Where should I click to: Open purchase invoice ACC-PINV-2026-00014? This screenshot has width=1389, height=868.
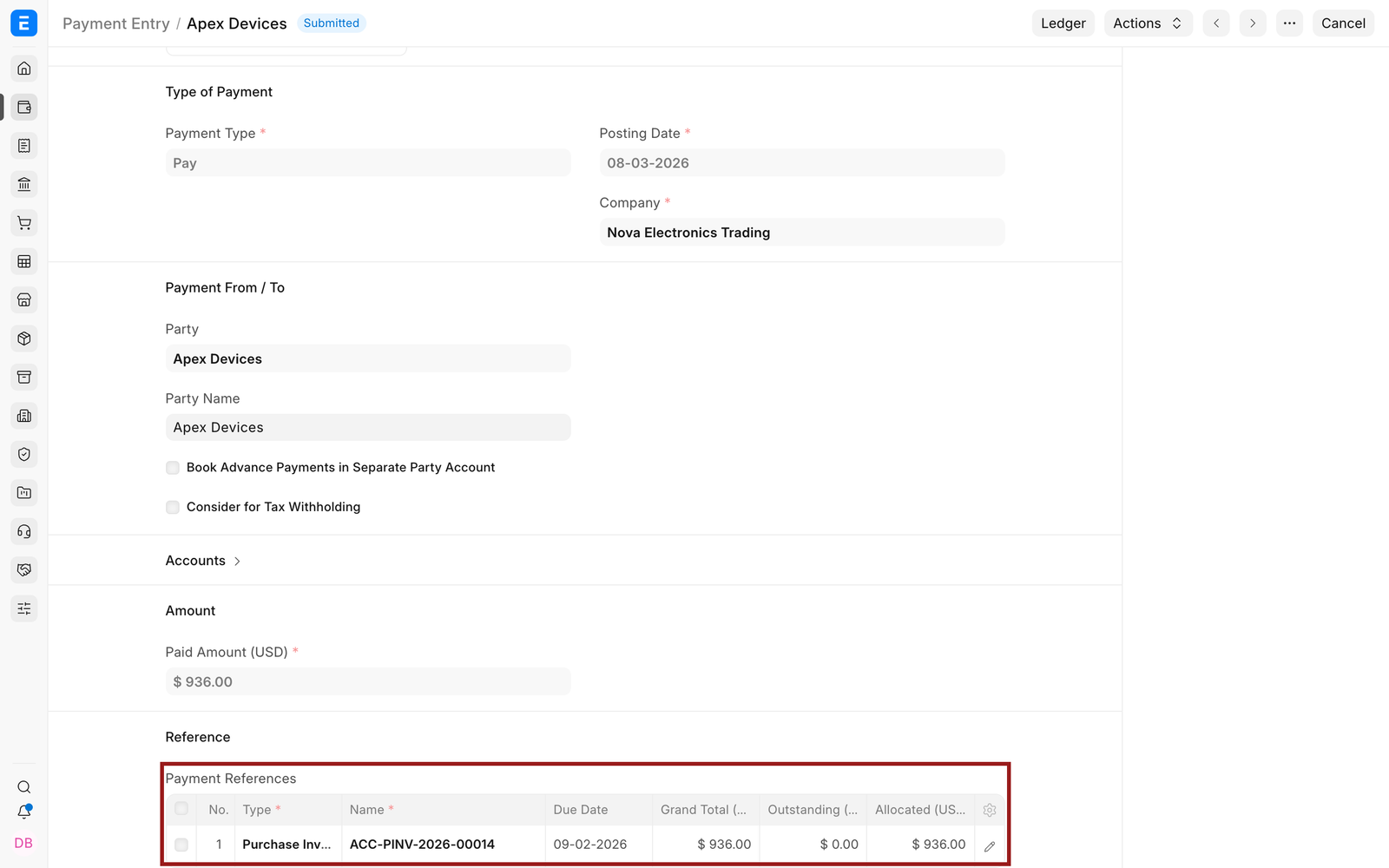(422, 845)
